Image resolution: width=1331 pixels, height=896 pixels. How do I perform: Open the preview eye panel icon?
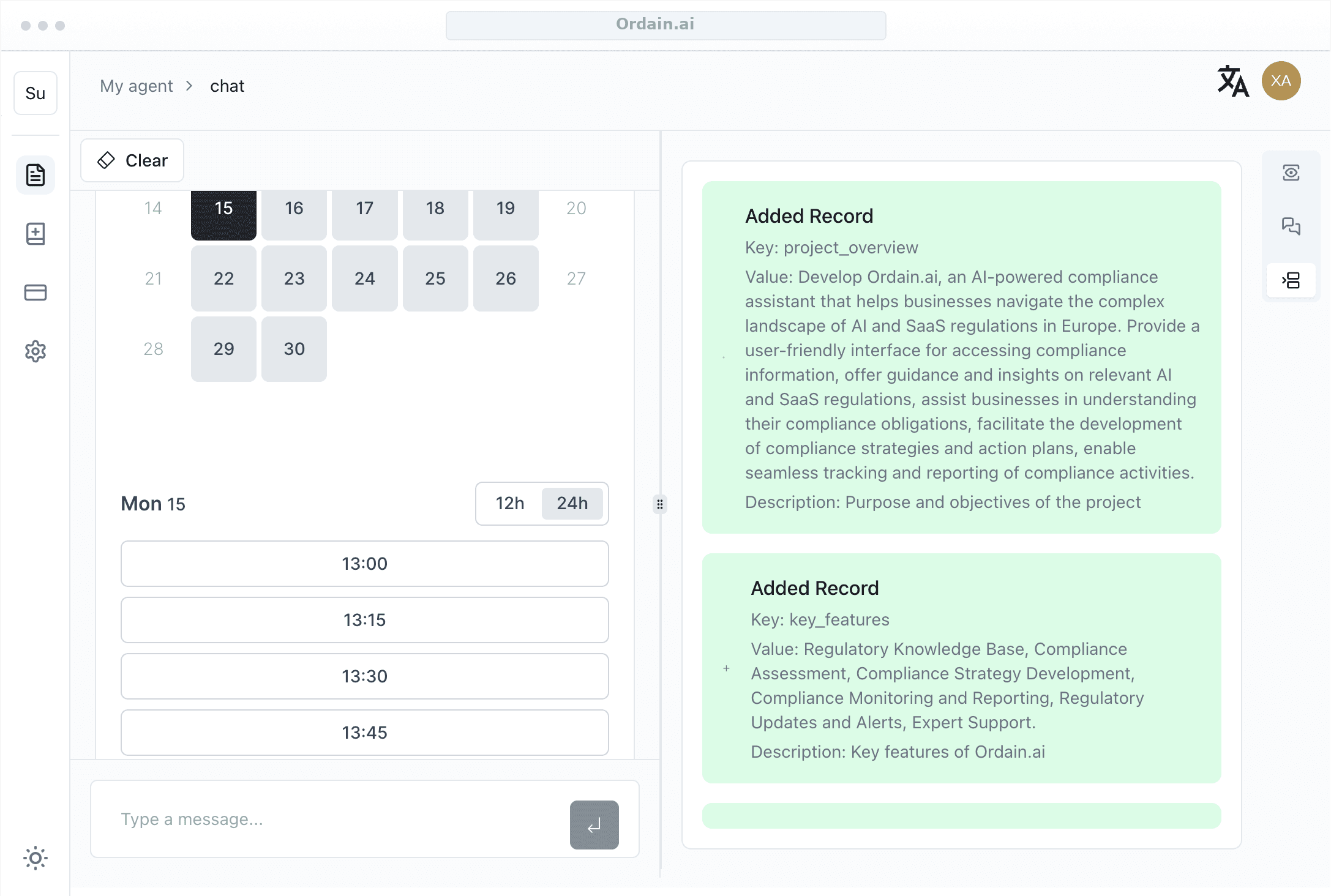click(x=1291, y=173)
